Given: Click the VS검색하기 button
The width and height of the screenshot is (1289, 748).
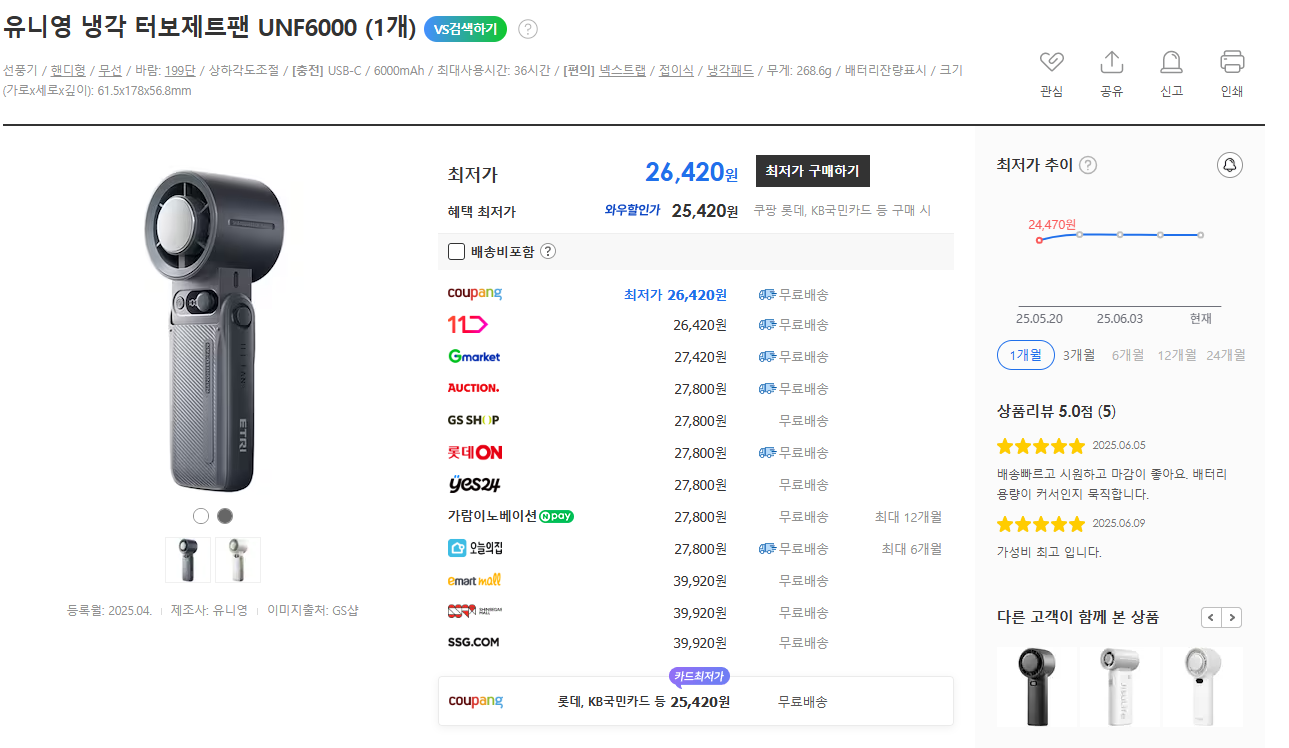Looking at the screenshot, I should click(x=465, y=29).
